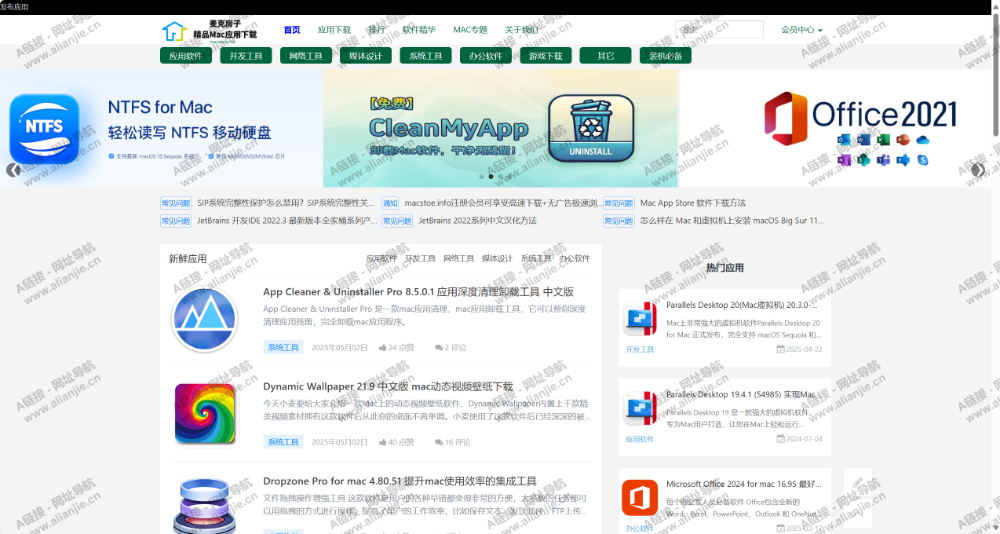1000x534 pixels.
Task: Click the 装机必备 green category button
Action: [665, 56]
